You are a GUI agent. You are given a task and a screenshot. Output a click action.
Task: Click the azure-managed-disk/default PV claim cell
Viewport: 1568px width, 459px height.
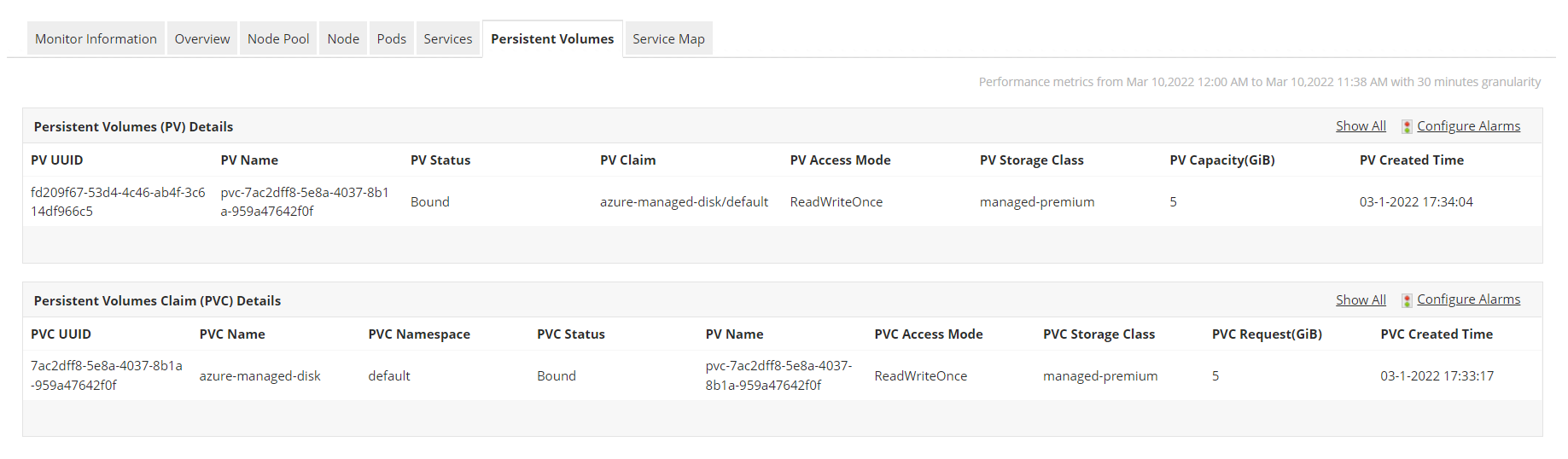[x=684, y=202]
